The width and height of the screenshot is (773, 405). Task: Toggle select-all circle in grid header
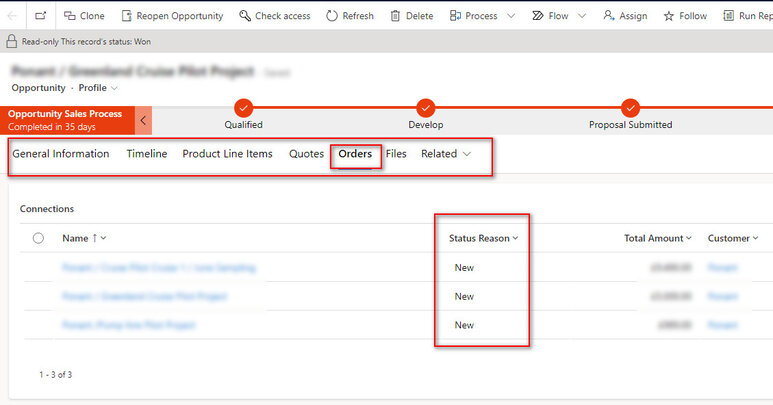[38, 238]
